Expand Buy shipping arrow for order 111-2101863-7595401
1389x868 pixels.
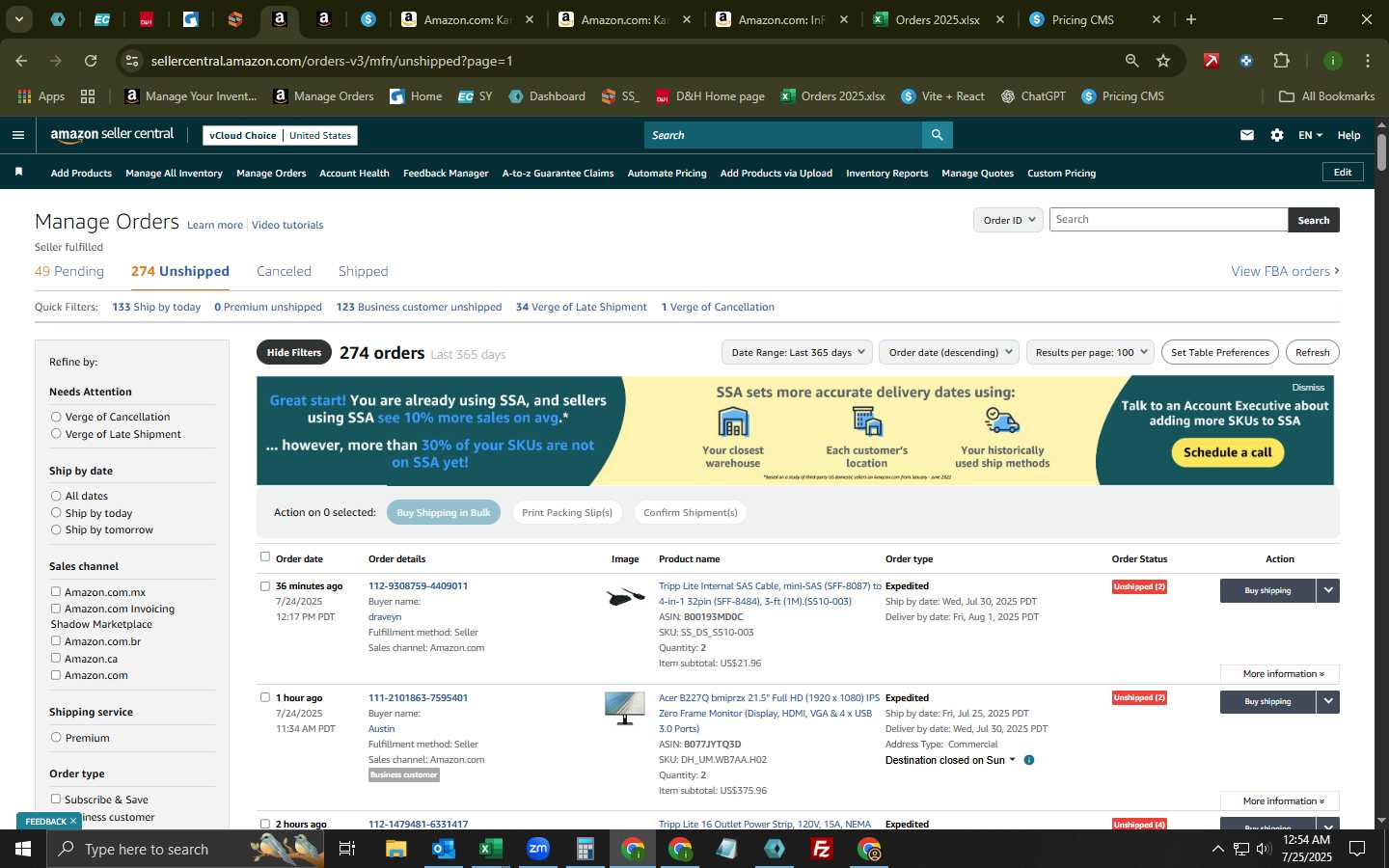pyautogui.click(x=1328, y=702)
